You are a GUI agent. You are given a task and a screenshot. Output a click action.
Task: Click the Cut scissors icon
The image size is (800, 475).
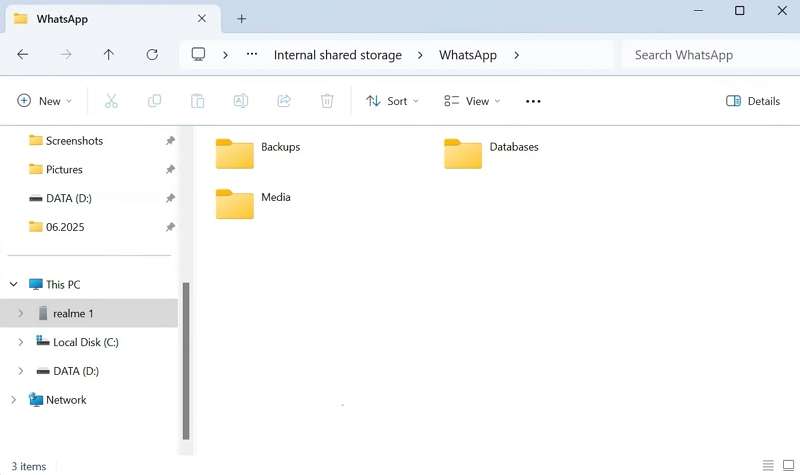pos(111,101)
